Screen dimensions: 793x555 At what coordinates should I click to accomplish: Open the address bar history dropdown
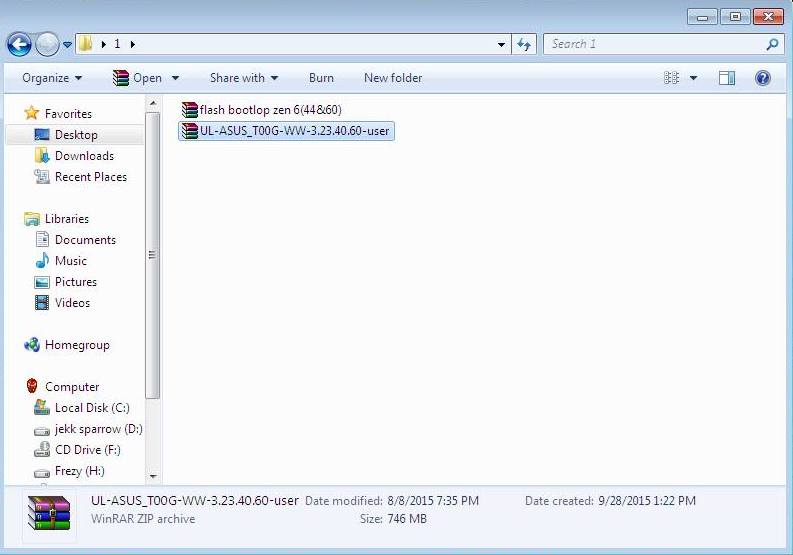pyautogui.click(x=501, y=45)
